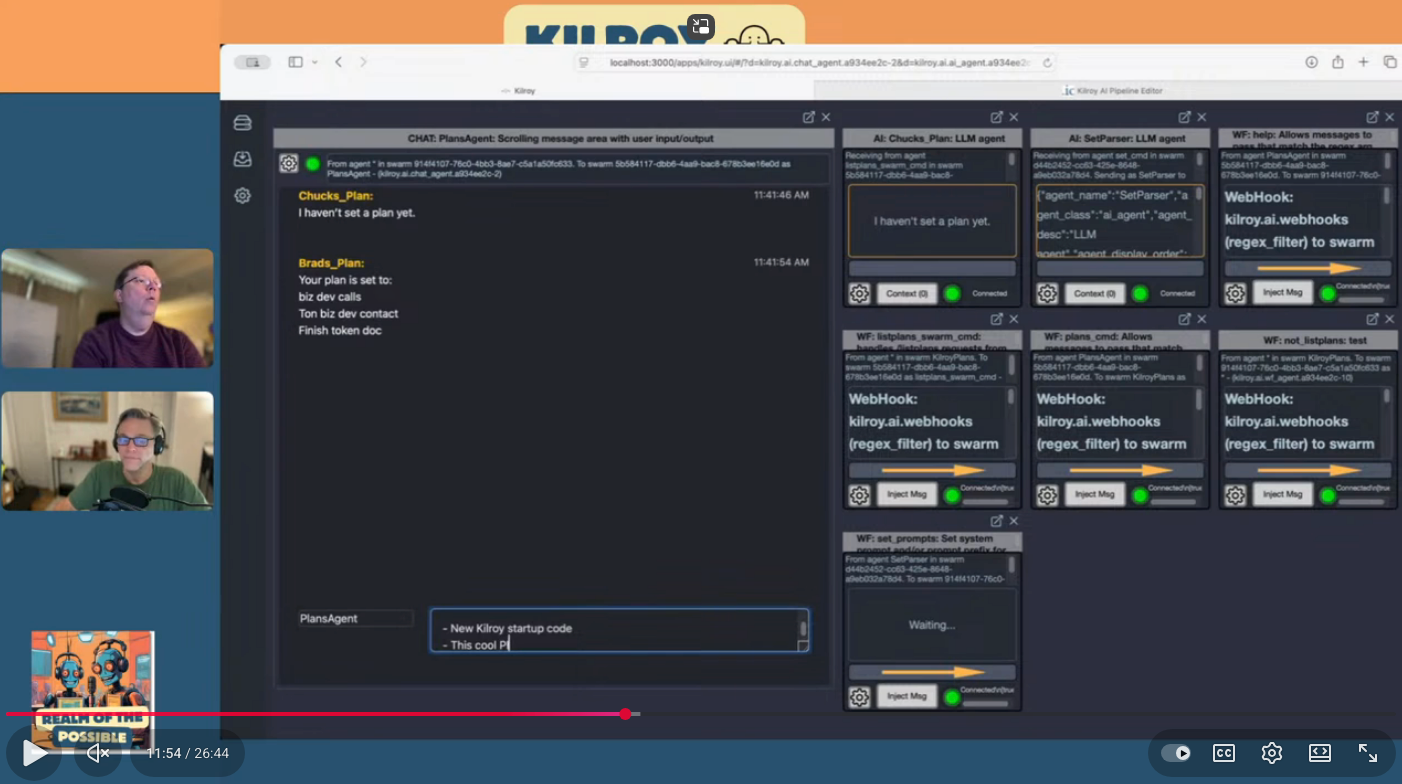Open gear settings in WF set_prompts panel
This screenshot has height=784, width=1402.
[859, 696]
